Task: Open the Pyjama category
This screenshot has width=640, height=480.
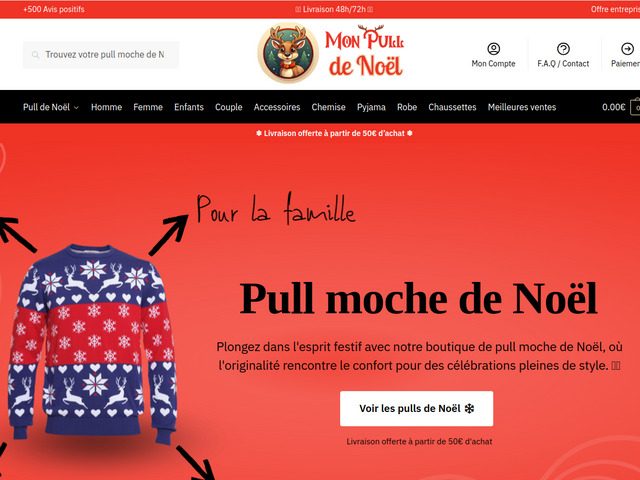Action: pyautogui.click(x=371, y=107)
